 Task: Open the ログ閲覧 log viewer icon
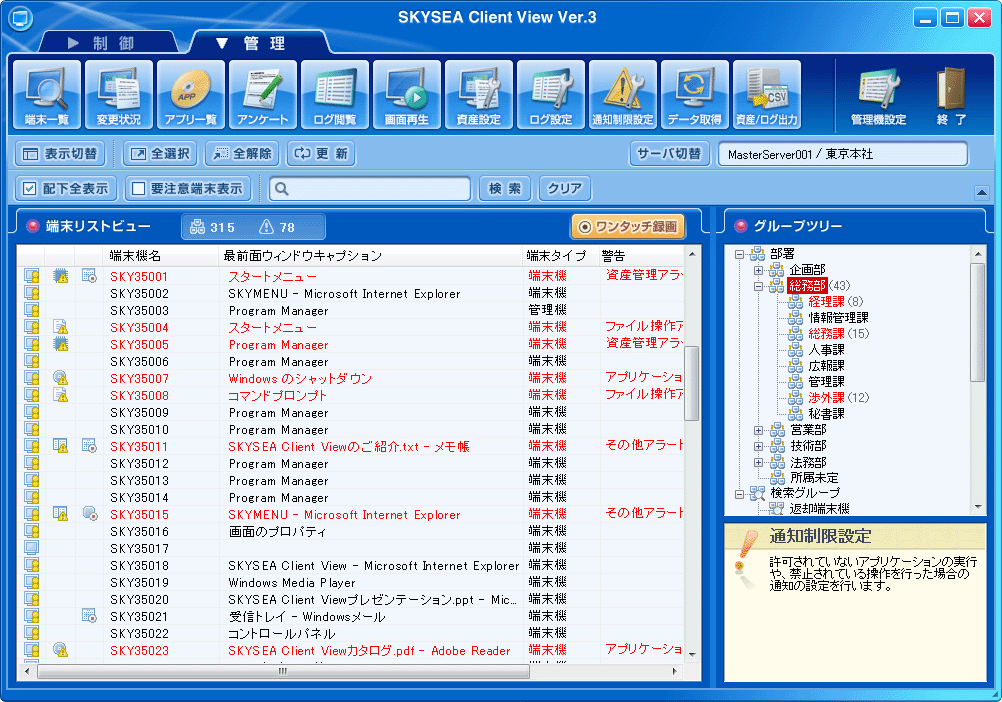pyautogui.click(x=335, y=95)
